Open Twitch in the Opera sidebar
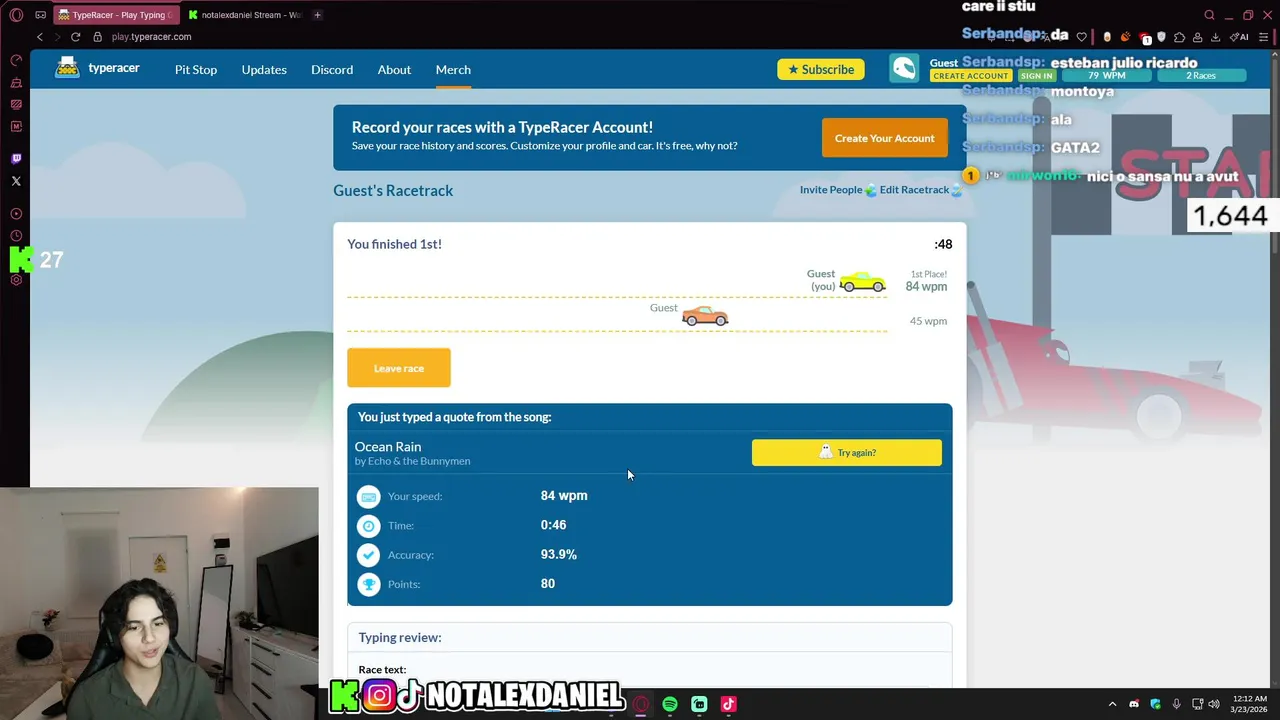Image resolution: width=1280 pixels, height=720 pixels. (x=16, y=158)
